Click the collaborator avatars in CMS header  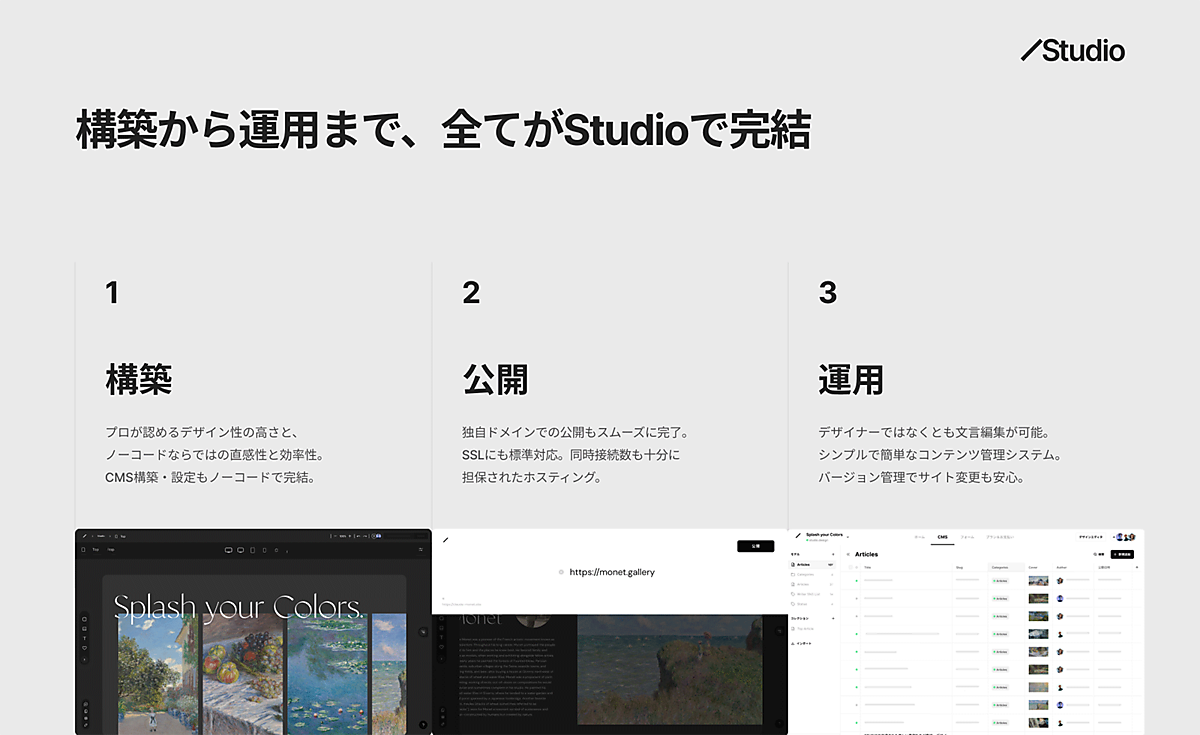(1125, 537)
